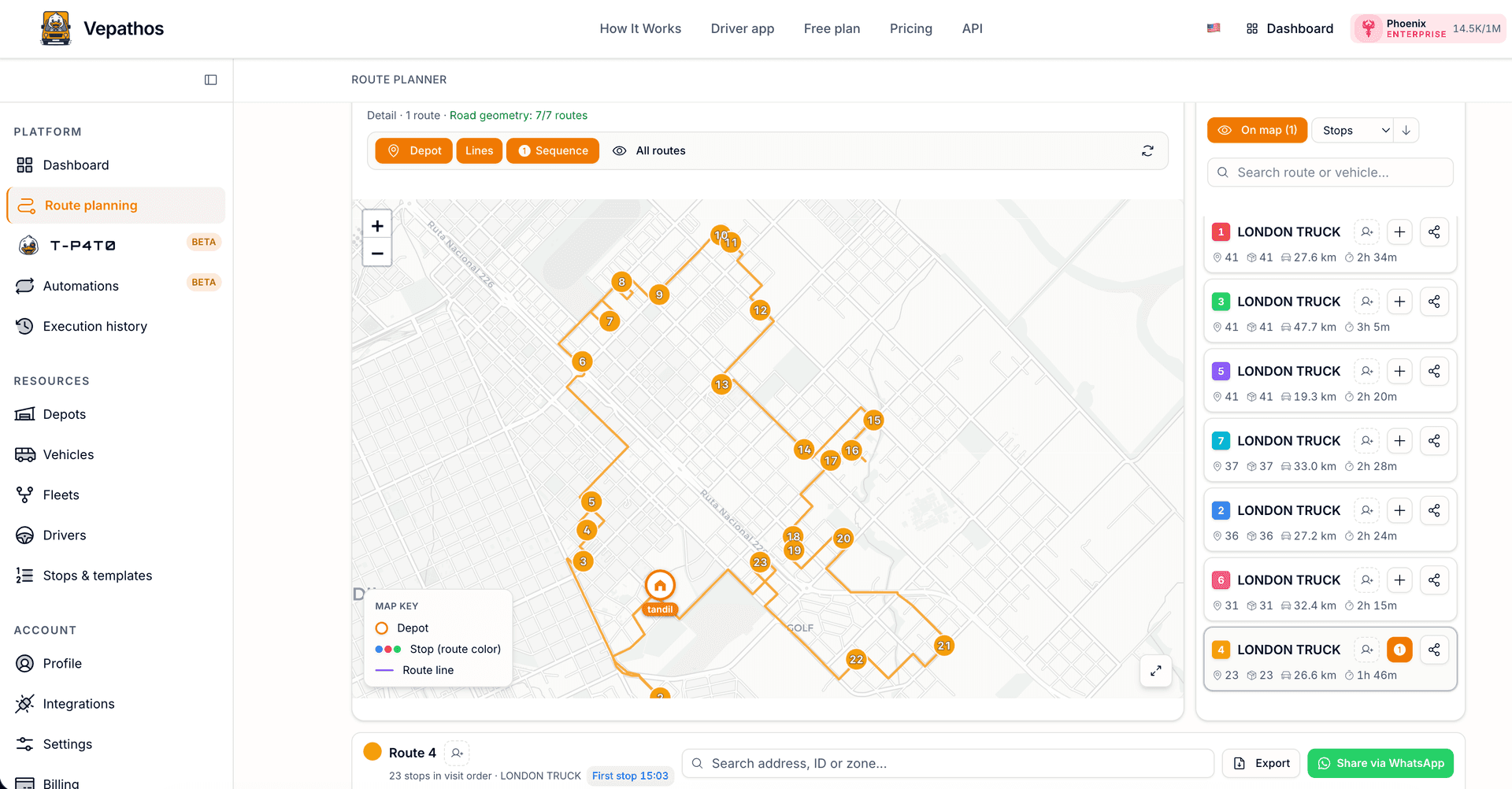Click the refresh routes icon
This screenshot has width=1512, height=789.
[1147, 150]
